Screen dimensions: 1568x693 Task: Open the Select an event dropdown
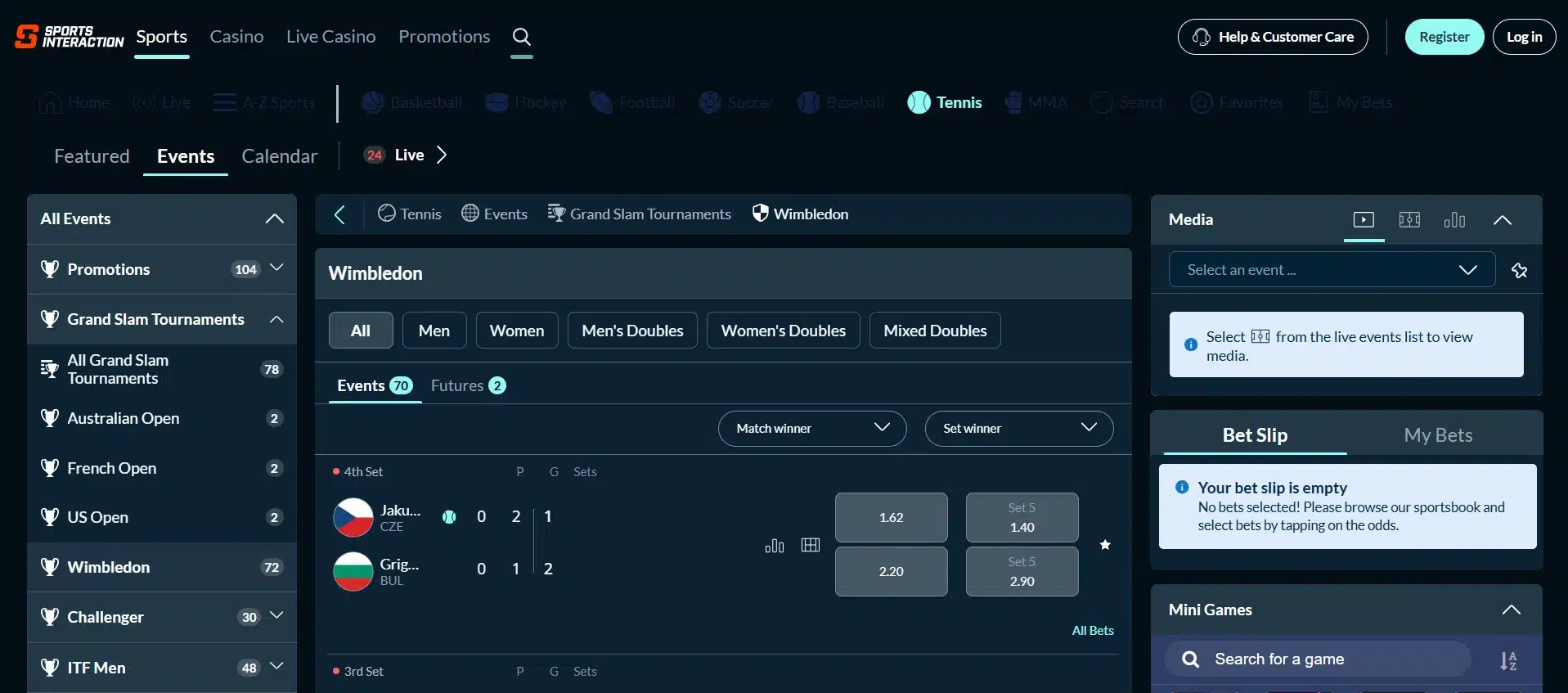(x=1332, y=270)
